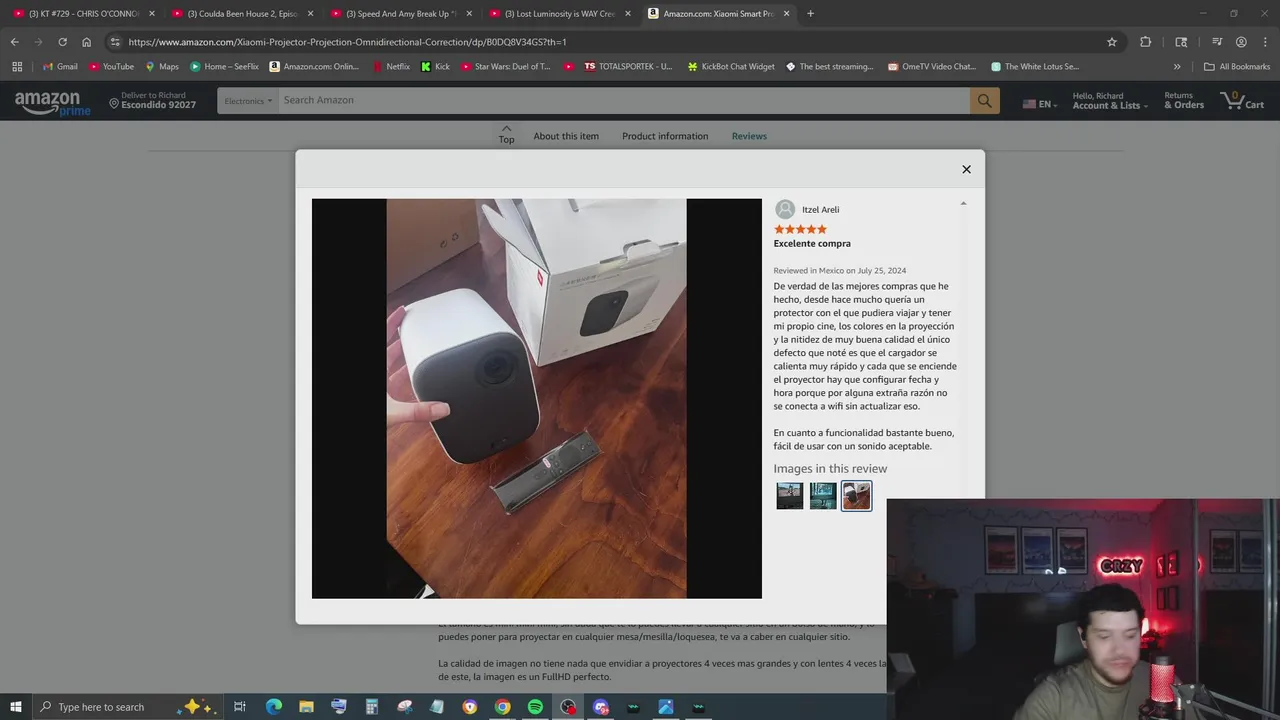Jump to the Top of the page

[506, 135]
